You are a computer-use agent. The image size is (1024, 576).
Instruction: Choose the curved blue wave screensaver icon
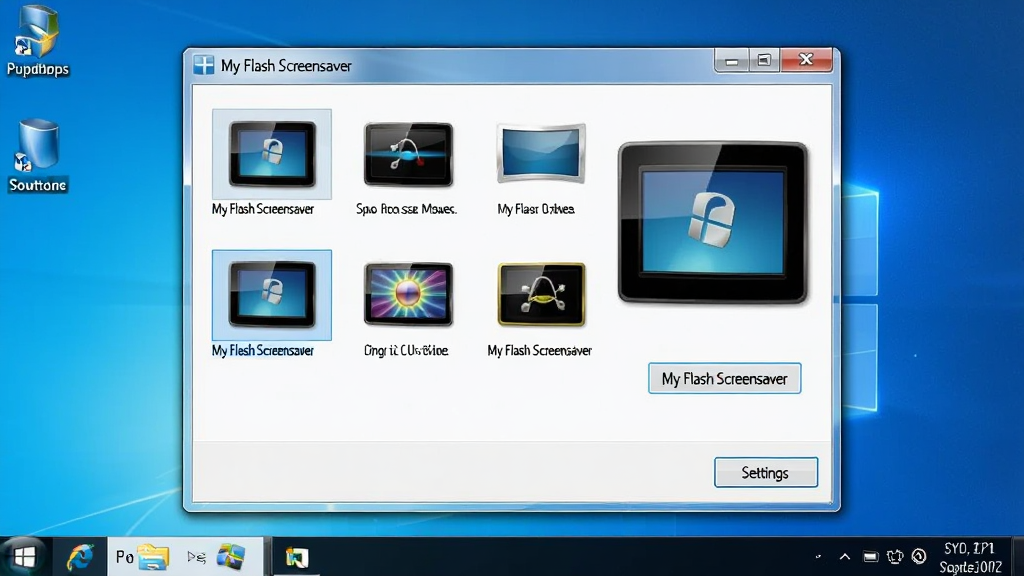541,153
